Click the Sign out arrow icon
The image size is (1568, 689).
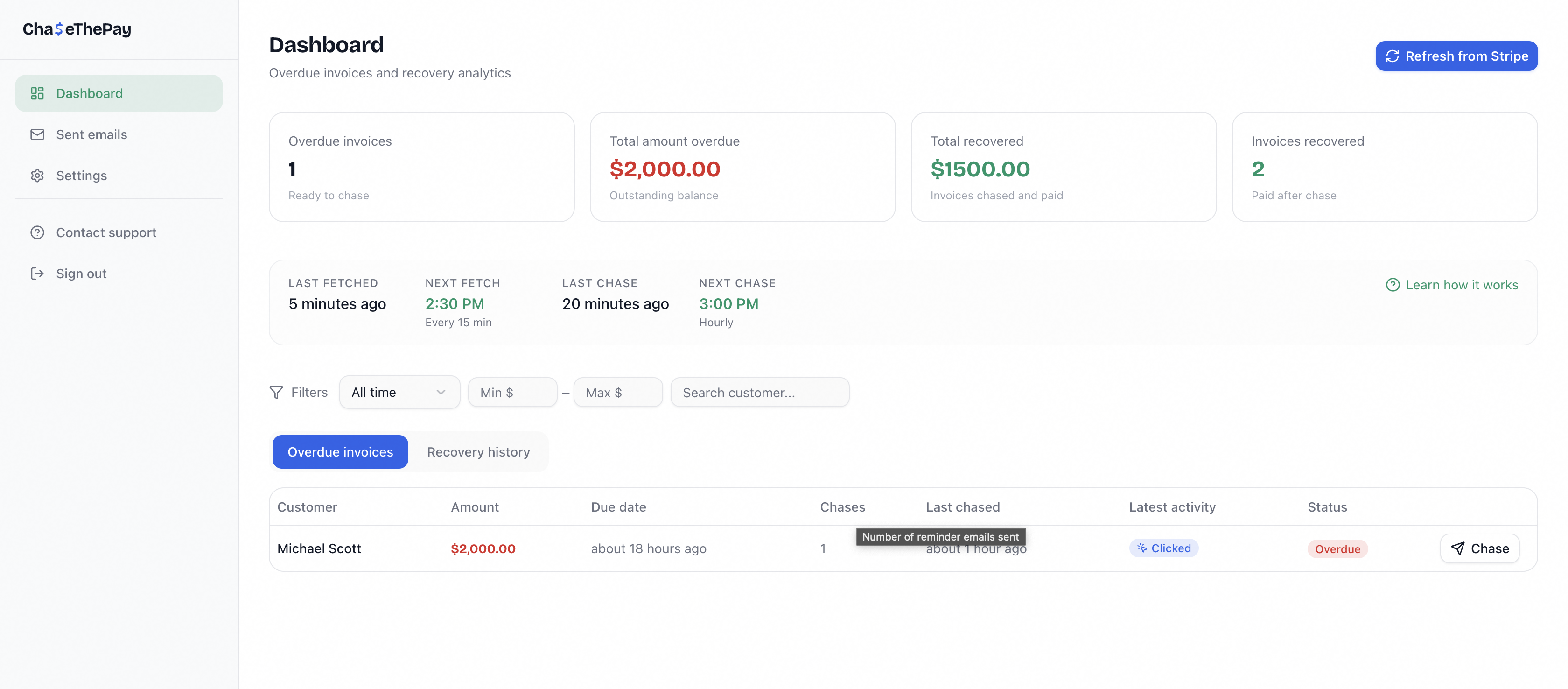tap(37, 273)
